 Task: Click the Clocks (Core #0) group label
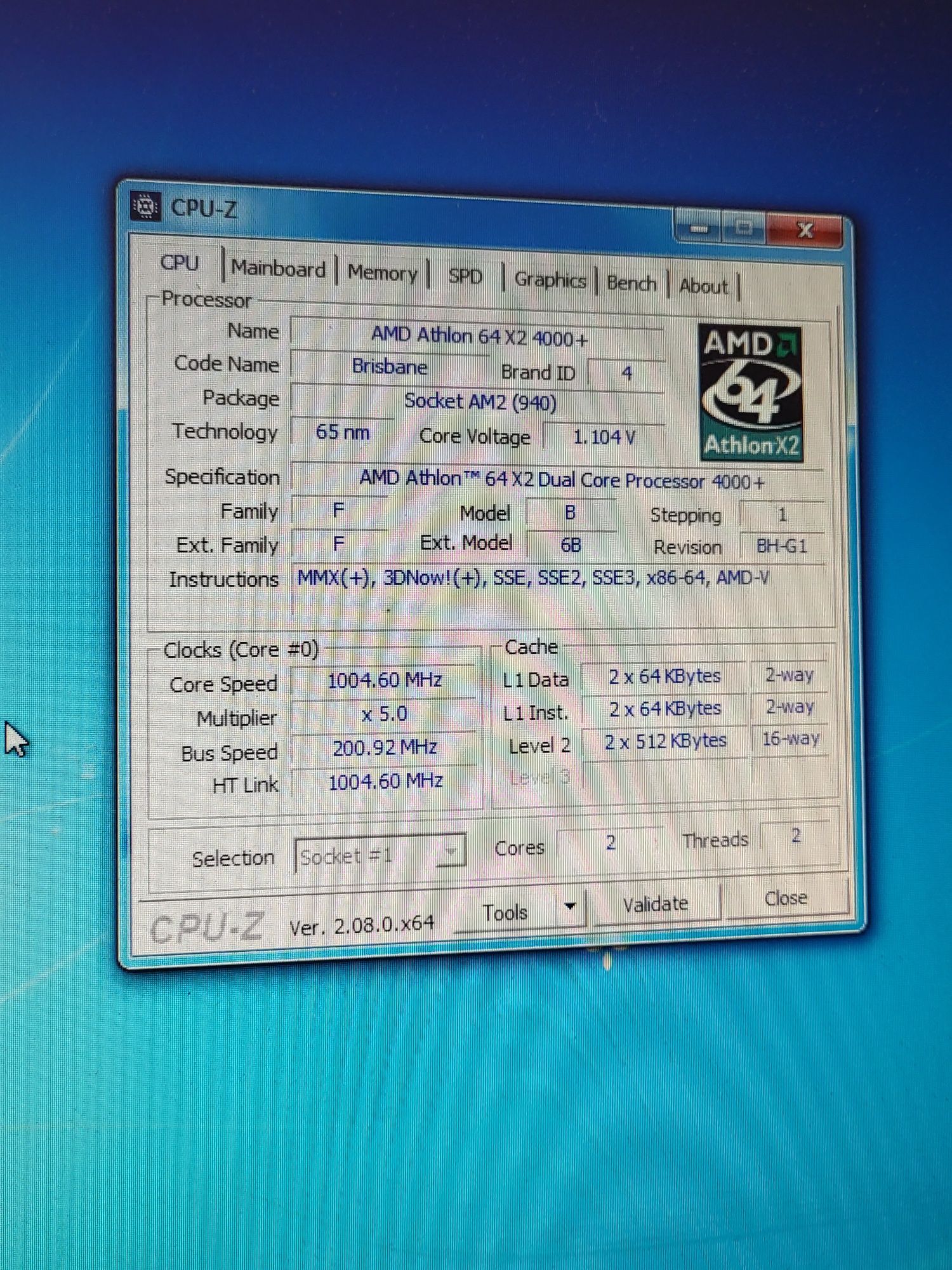(x=241, y=650)
